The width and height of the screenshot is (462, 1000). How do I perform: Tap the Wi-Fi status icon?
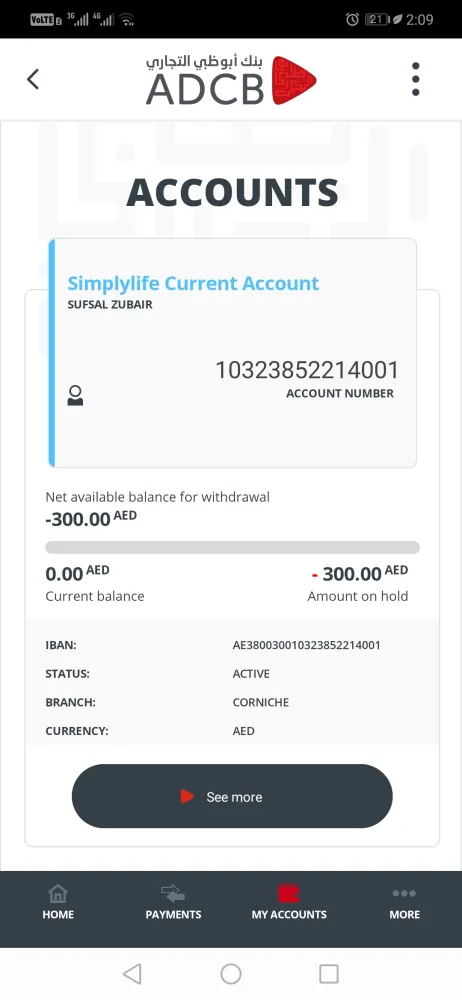click(128, 19)
